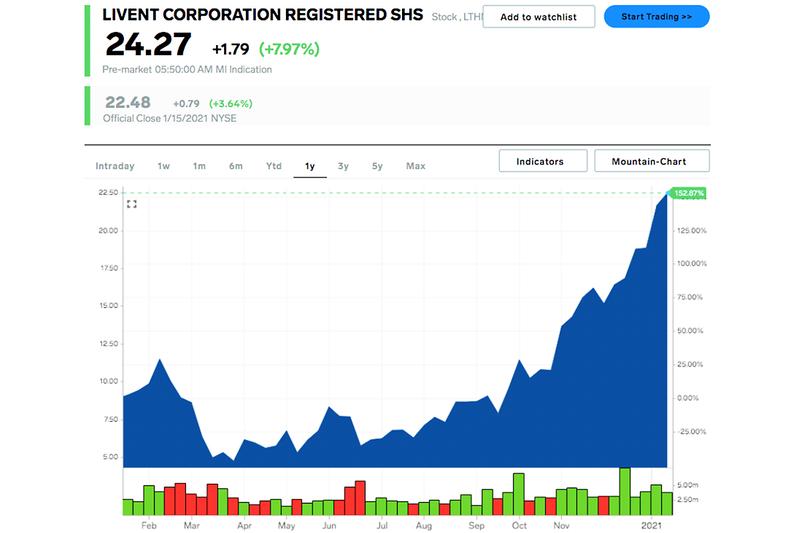Viewport: 800px width, 533px height.
Task: Click the +1.79 price change value
Action: pos(231,49)
